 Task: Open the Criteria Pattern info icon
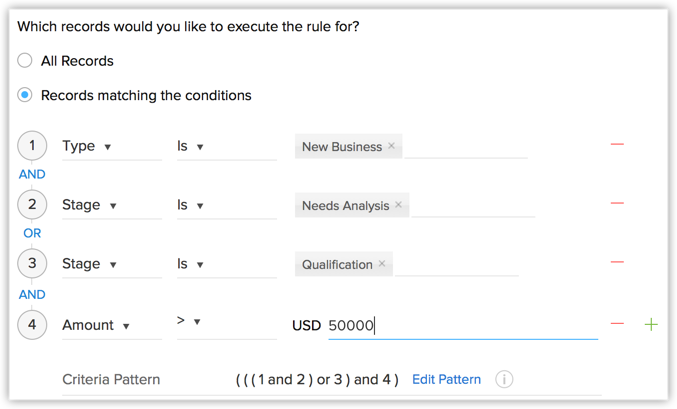pyautogui.click(x=504, y=379)
